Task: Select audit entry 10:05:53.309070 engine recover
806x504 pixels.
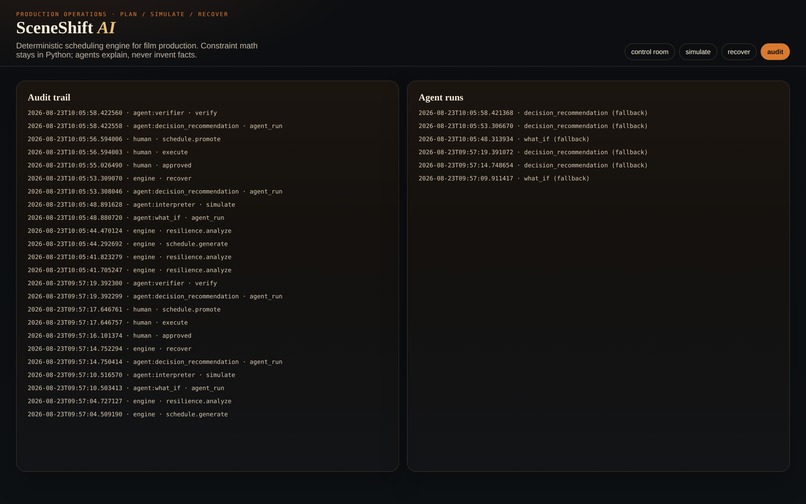Action: click(x=109, y=178)
